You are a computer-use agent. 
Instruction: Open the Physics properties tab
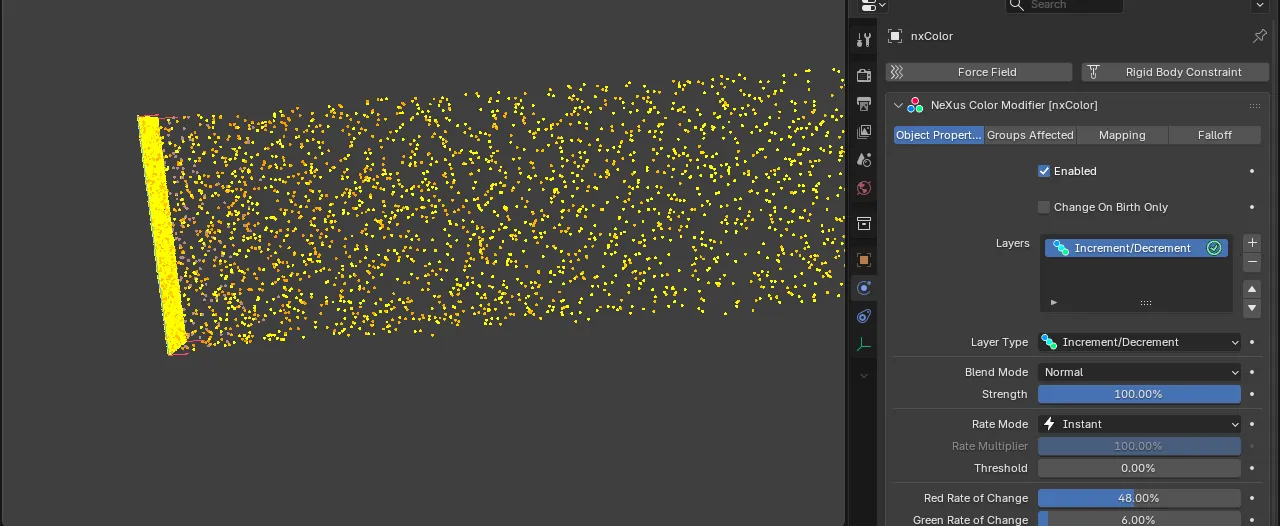(864, 288)
